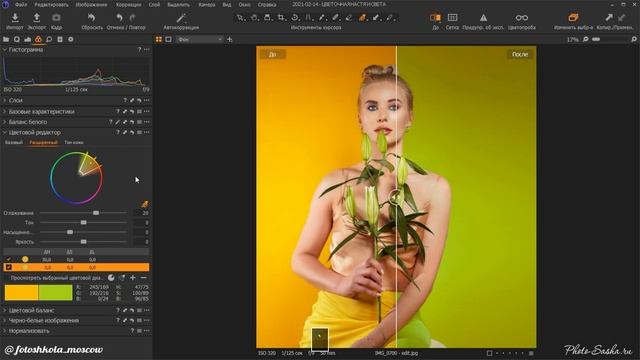Open the Слой menu
The width and height of the screenshot is (640, 360).
pos(154,4)
